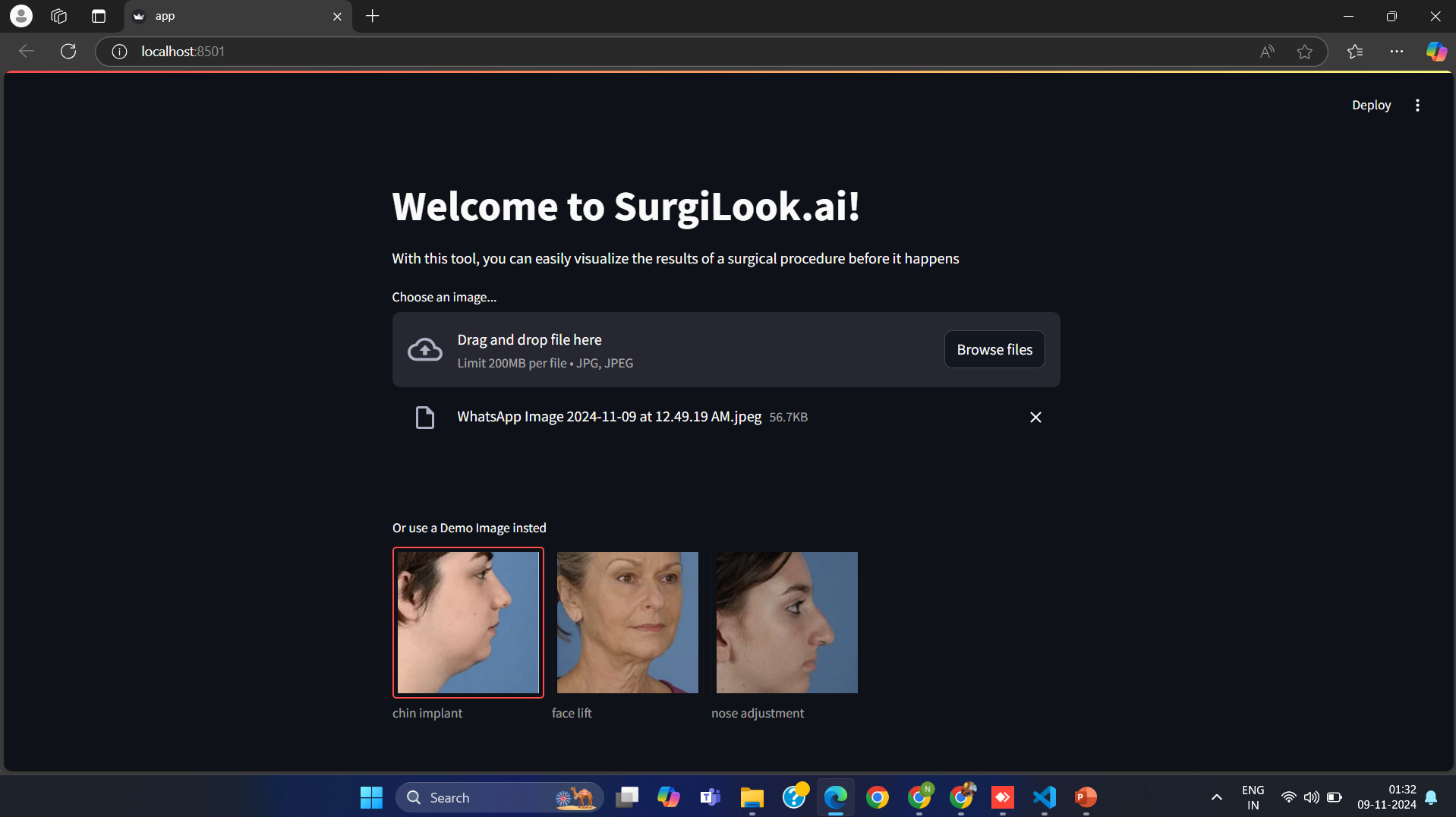Open PowerPoint from the taskbar

1086,797
